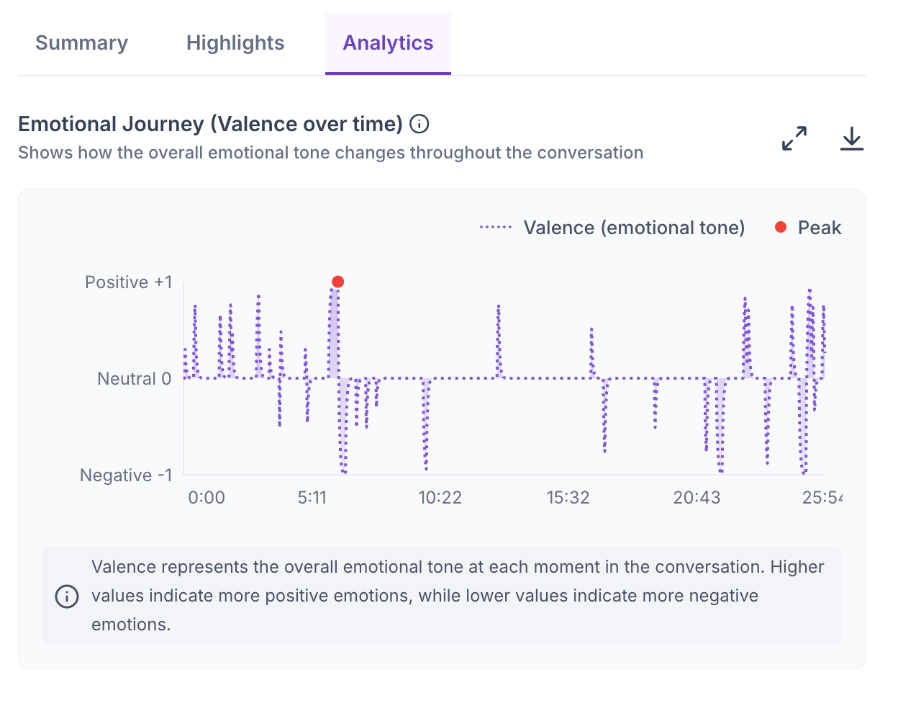This screenshot has width=901, height=706.
Task: Click the Emotional Journey heading text
Action: pyautogui.click(x=210, y=124)
